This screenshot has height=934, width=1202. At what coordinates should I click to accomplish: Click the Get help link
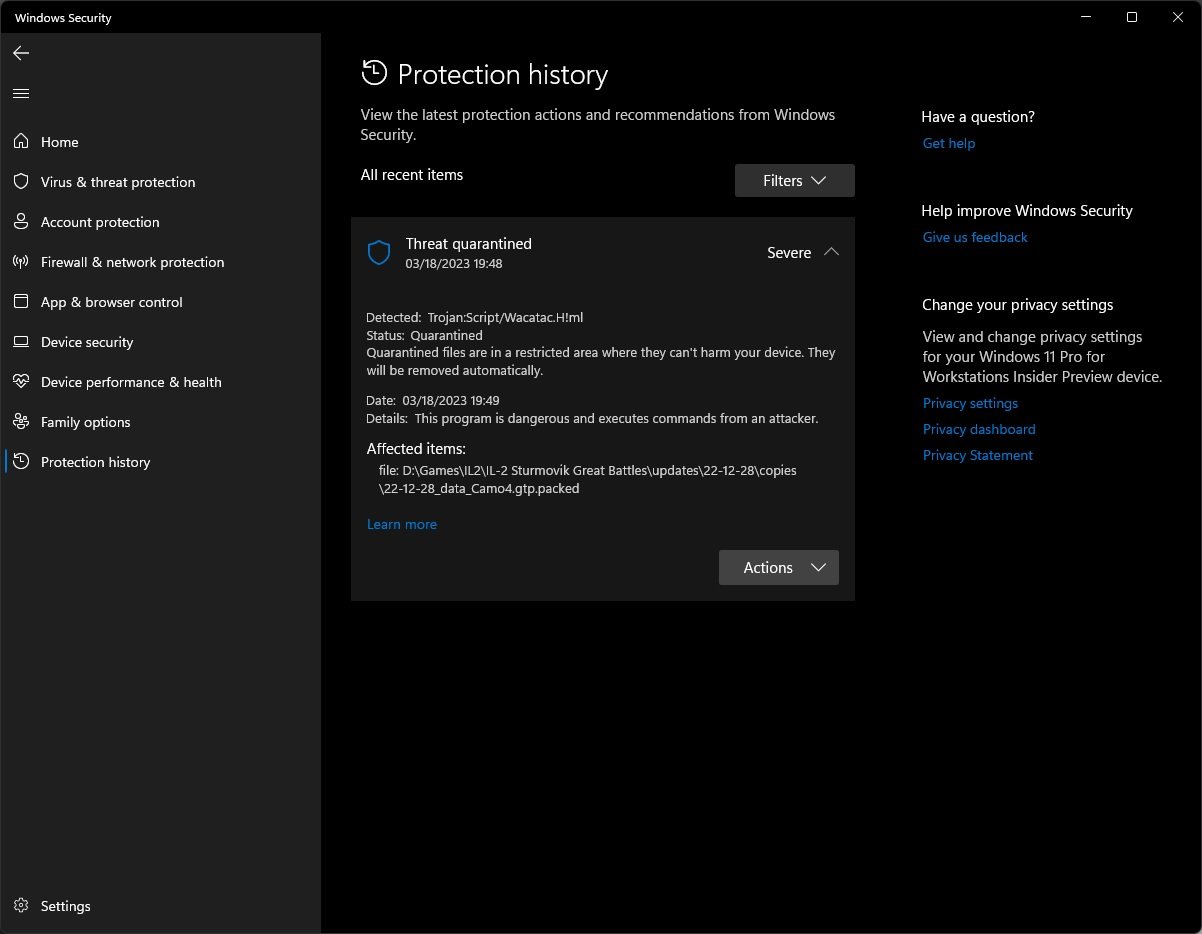949,143
